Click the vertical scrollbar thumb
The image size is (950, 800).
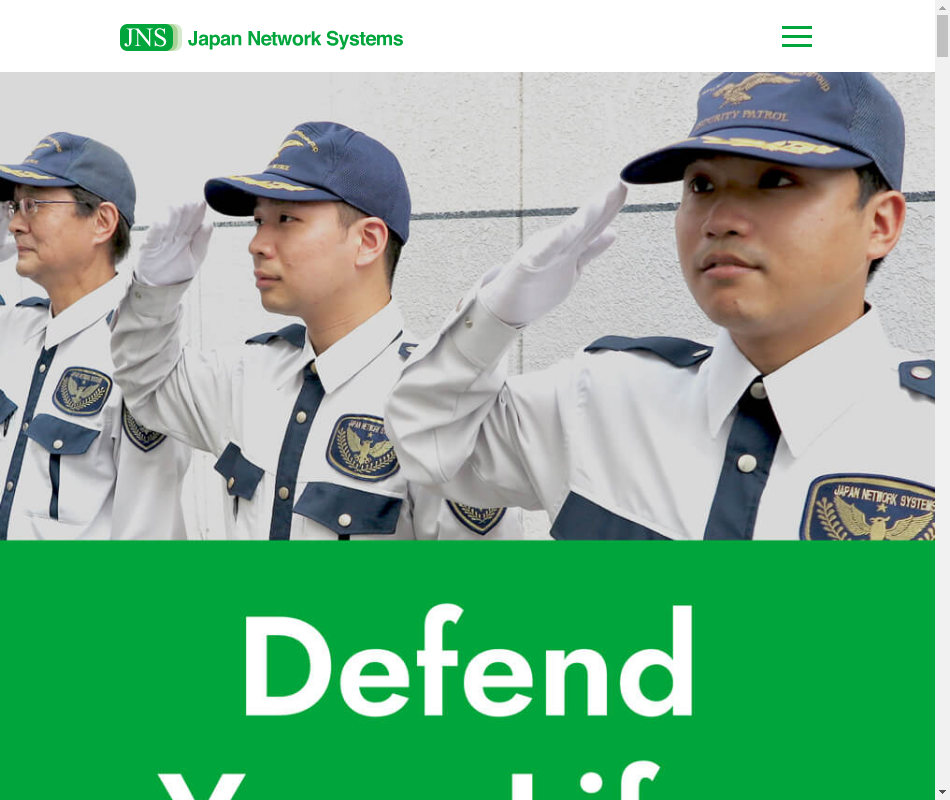coord(942,36)
